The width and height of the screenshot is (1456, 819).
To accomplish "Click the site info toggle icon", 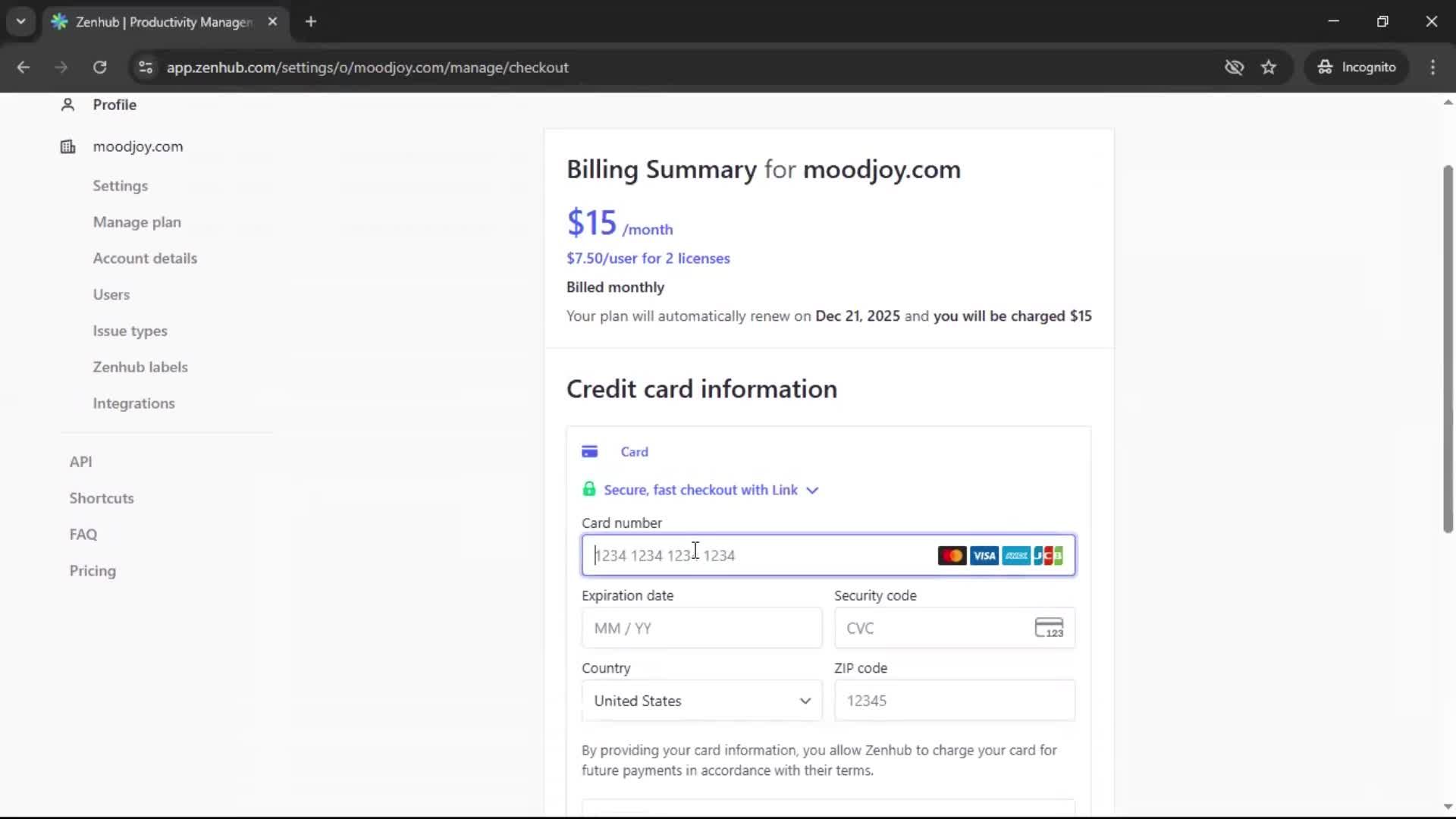I will [x=145, y=67].
